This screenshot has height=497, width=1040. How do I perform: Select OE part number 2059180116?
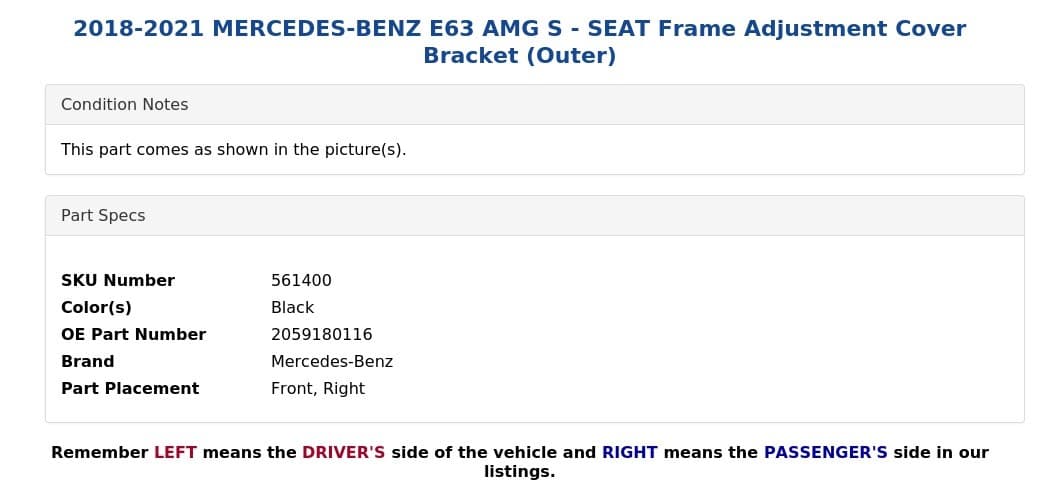(321, 335)
